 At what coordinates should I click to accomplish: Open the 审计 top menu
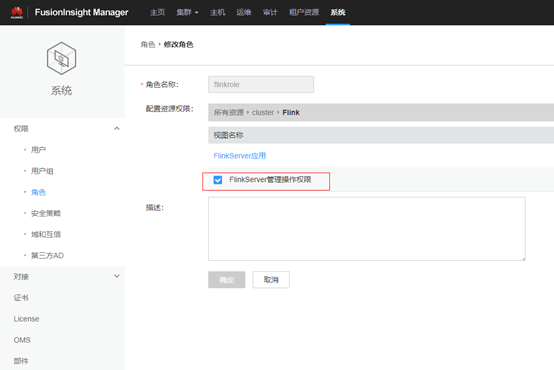point(270,12)
